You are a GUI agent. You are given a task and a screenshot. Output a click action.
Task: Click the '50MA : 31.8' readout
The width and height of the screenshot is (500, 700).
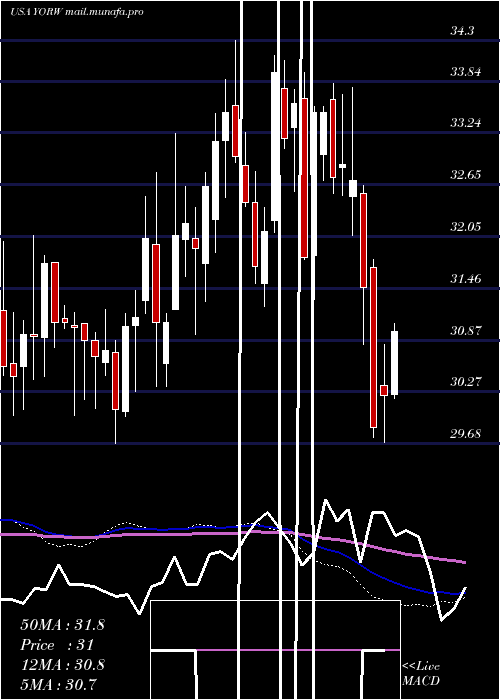tap(62, 625)
